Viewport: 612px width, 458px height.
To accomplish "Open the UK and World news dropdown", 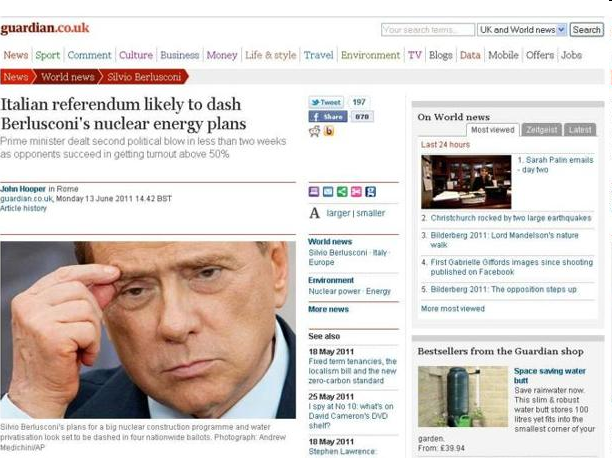I will (x=522, y=30).
